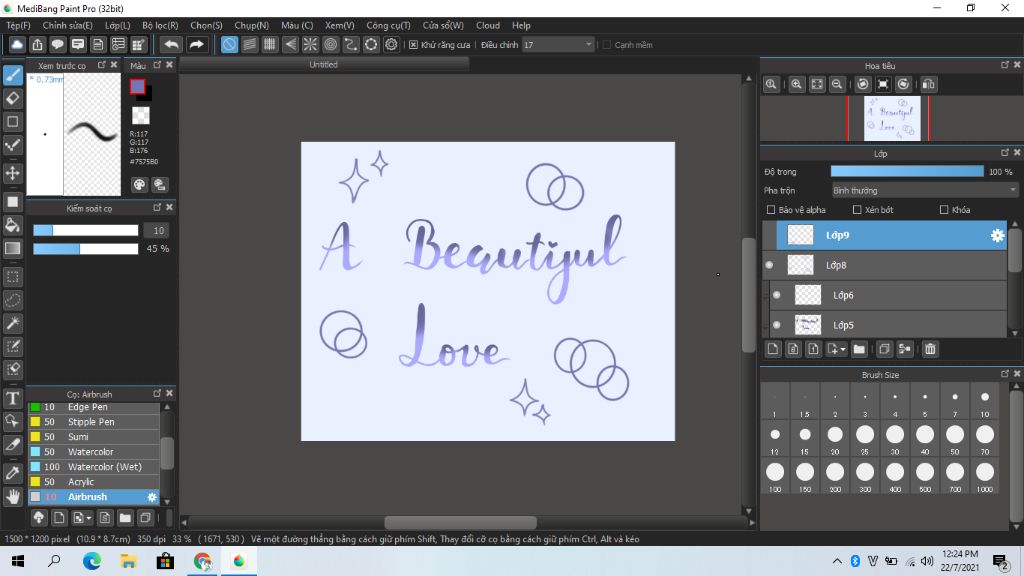Image resolution: width=1024 pixels, height=576 pixels.
Task: Adjust the brush size slider
Action: pos(86,231)
